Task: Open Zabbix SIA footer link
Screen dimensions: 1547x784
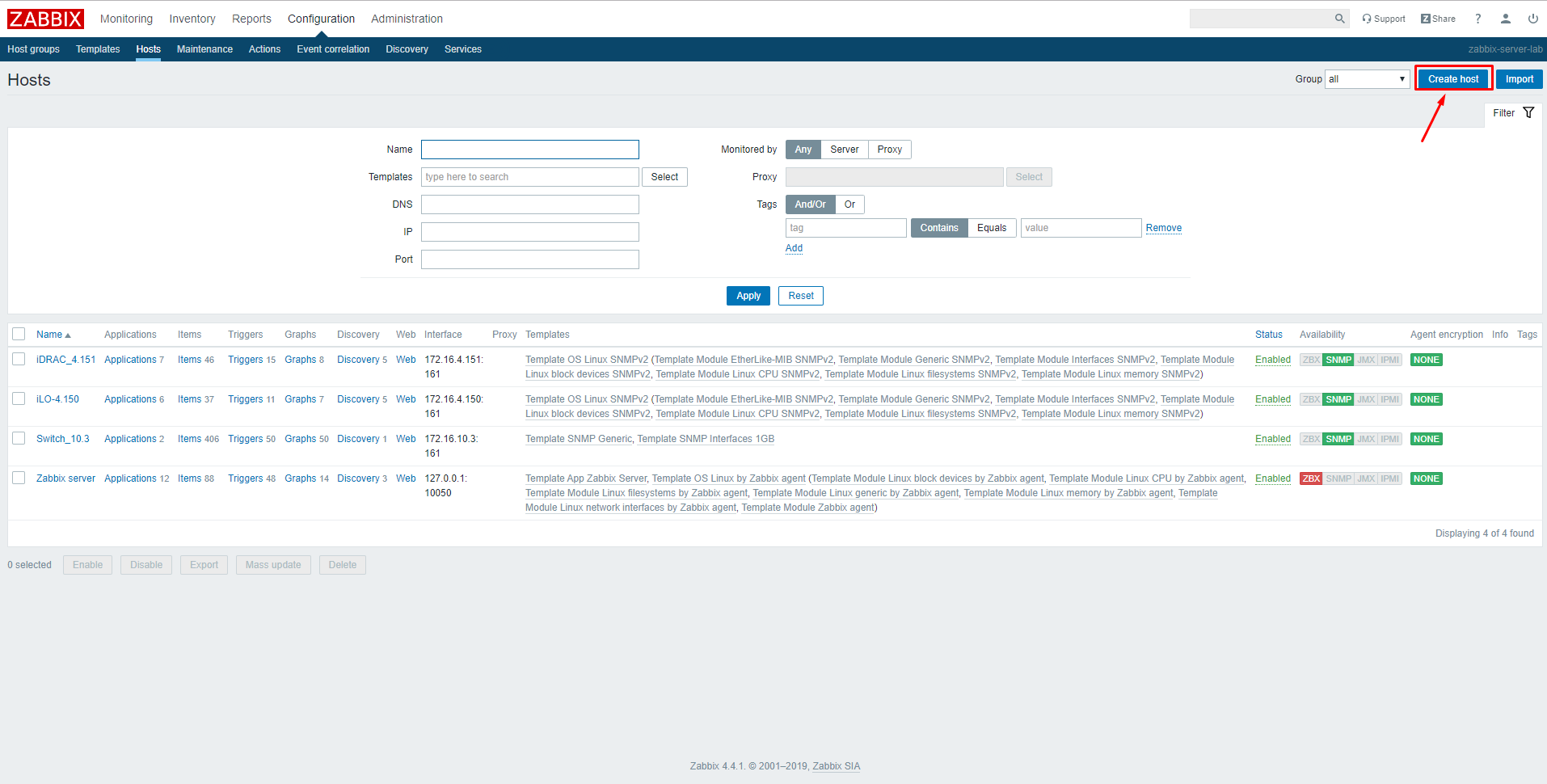Action: coord(836,766)
